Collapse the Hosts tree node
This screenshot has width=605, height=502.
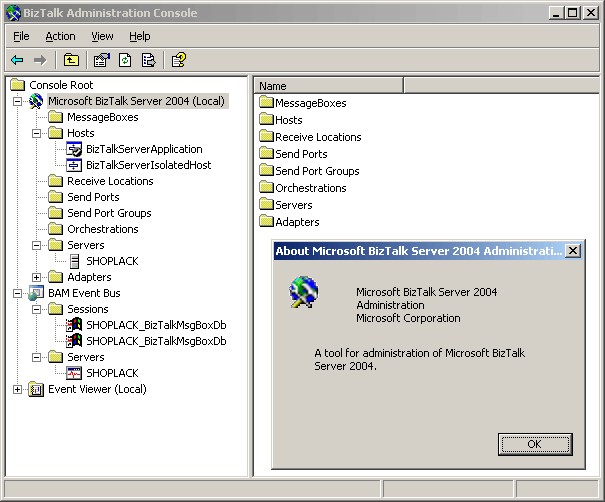click(x=36, y=134)
